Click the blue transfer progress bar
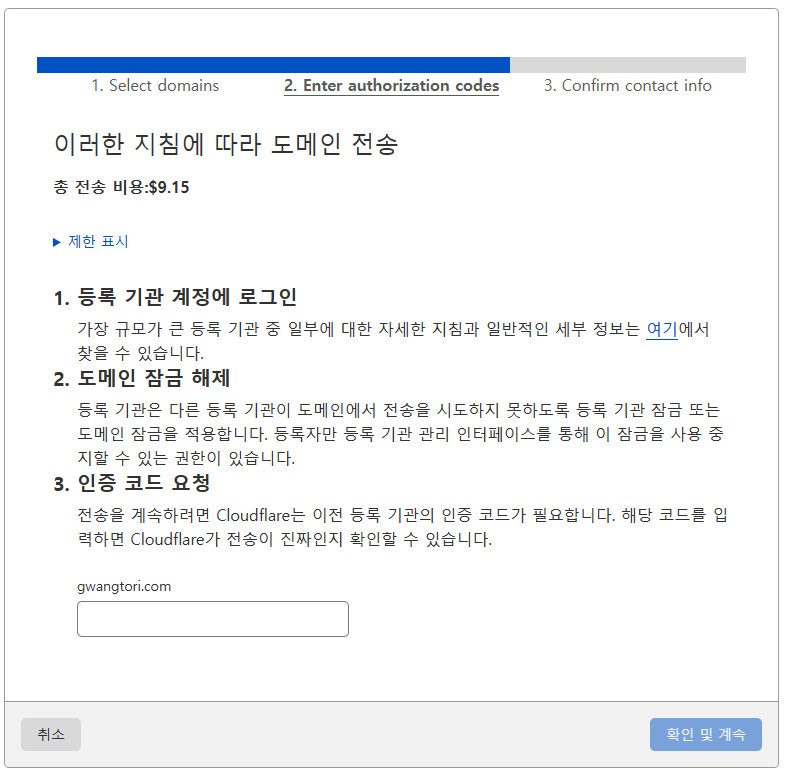This screenshot has height=773, width=787. (x=274, y=65)
